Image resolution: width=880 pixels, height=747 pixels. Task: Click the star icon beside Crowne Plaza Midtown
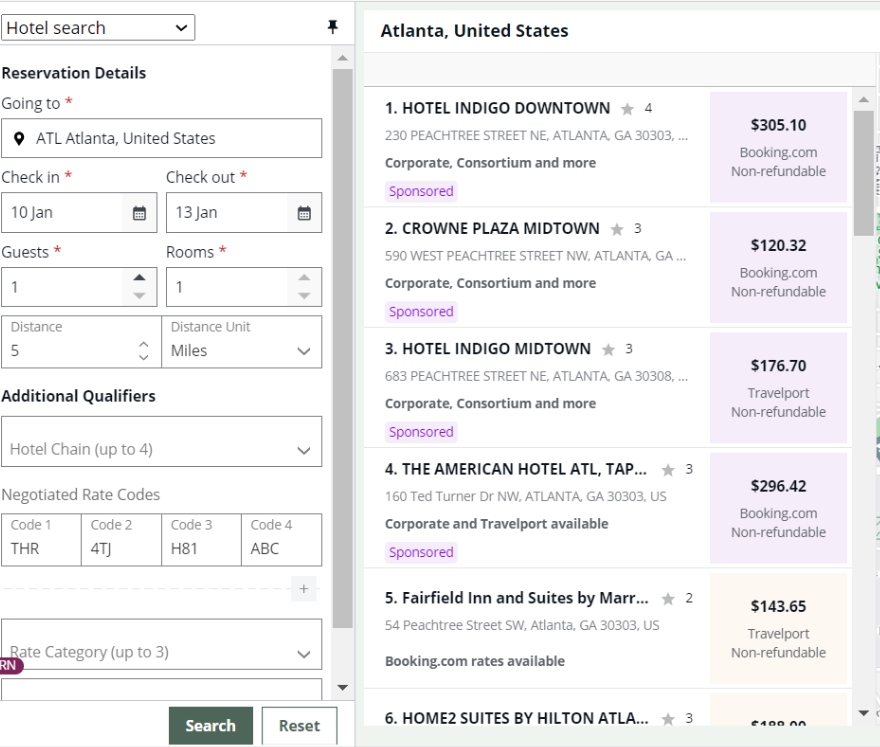coord(617,229)
